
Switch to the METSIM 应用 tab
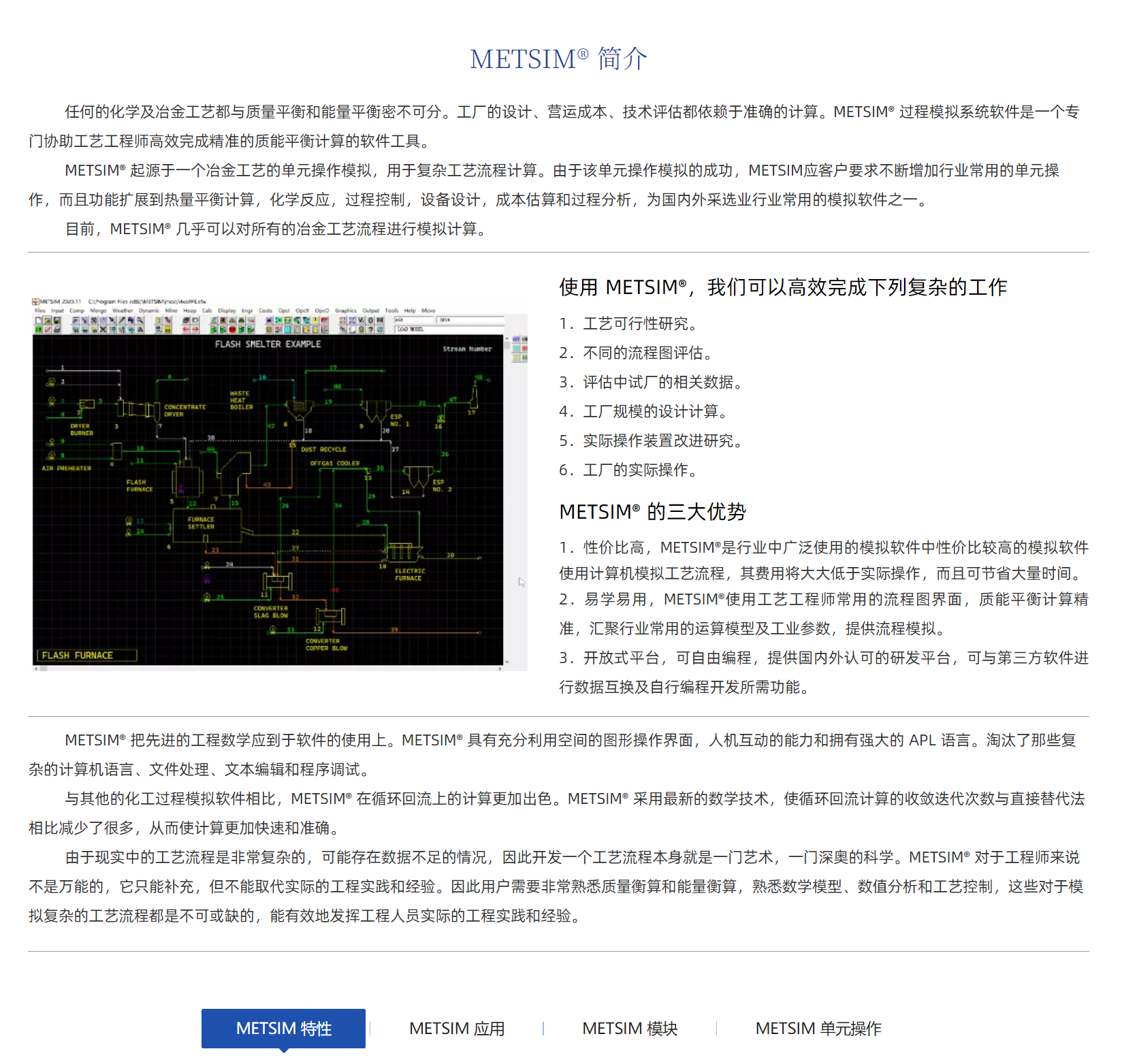click(x=457, y=1028)
